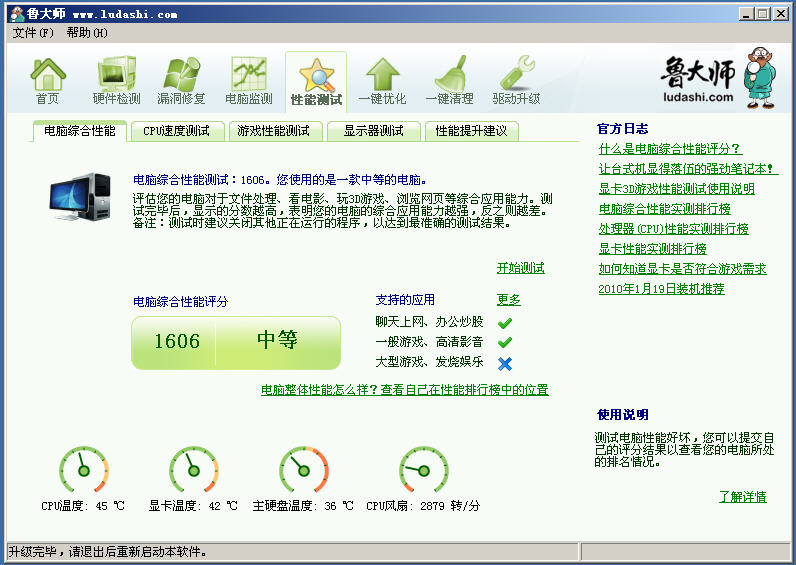
Task: Click the CPU温度: 45 ℃ reading
Action: tap(83, 506)
